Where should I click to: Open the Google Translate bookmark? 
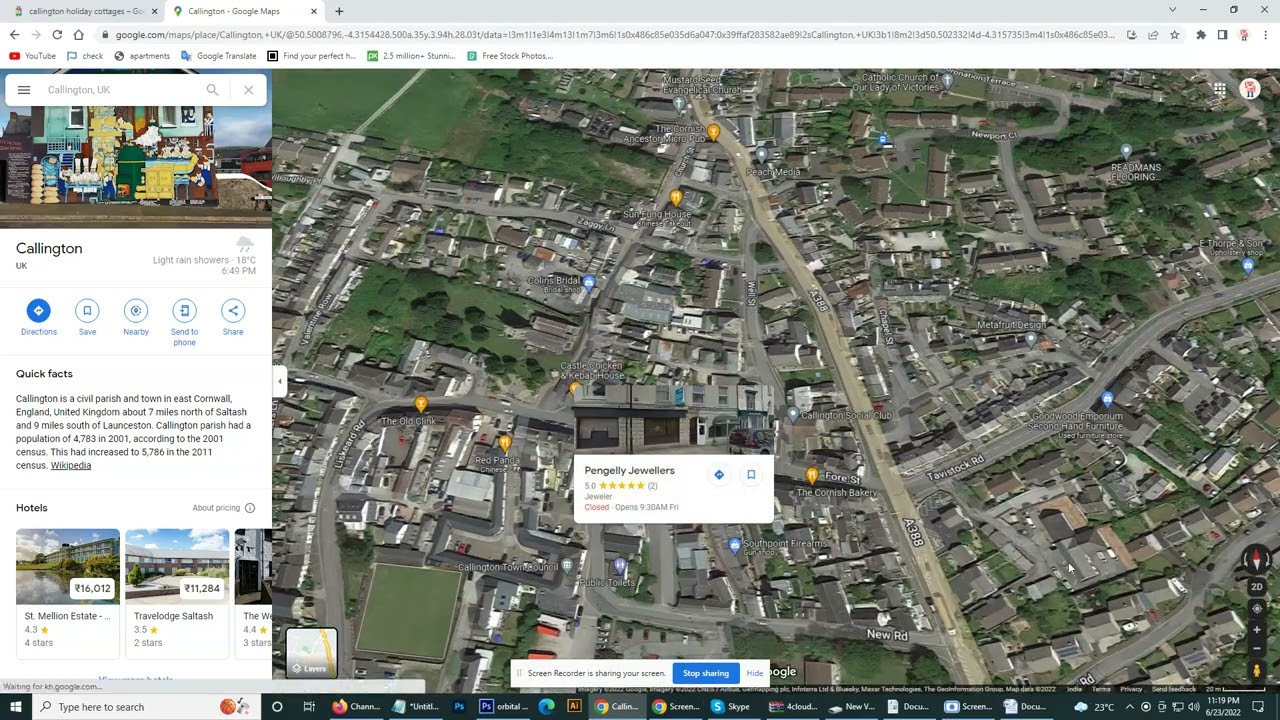click(218, 56)
